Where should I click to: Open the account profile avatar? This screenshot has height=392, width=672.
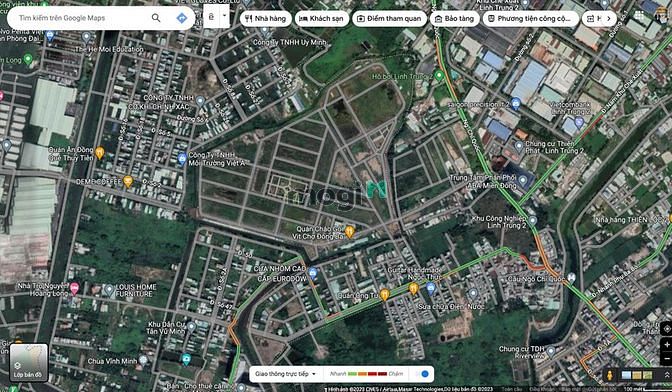click(x=663, y=16)
